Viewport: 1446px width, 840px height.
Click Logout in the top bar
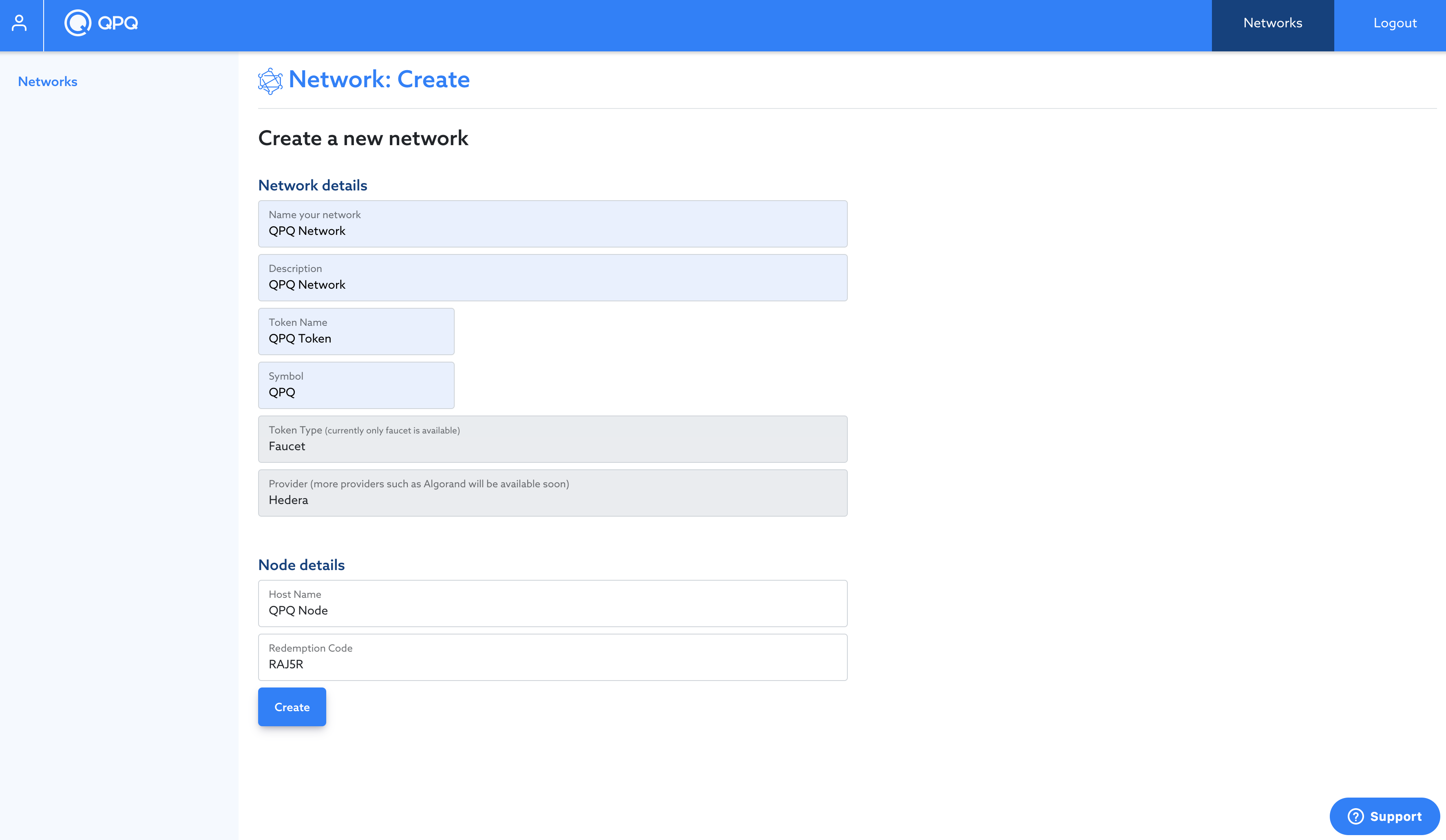(1394, 23)
